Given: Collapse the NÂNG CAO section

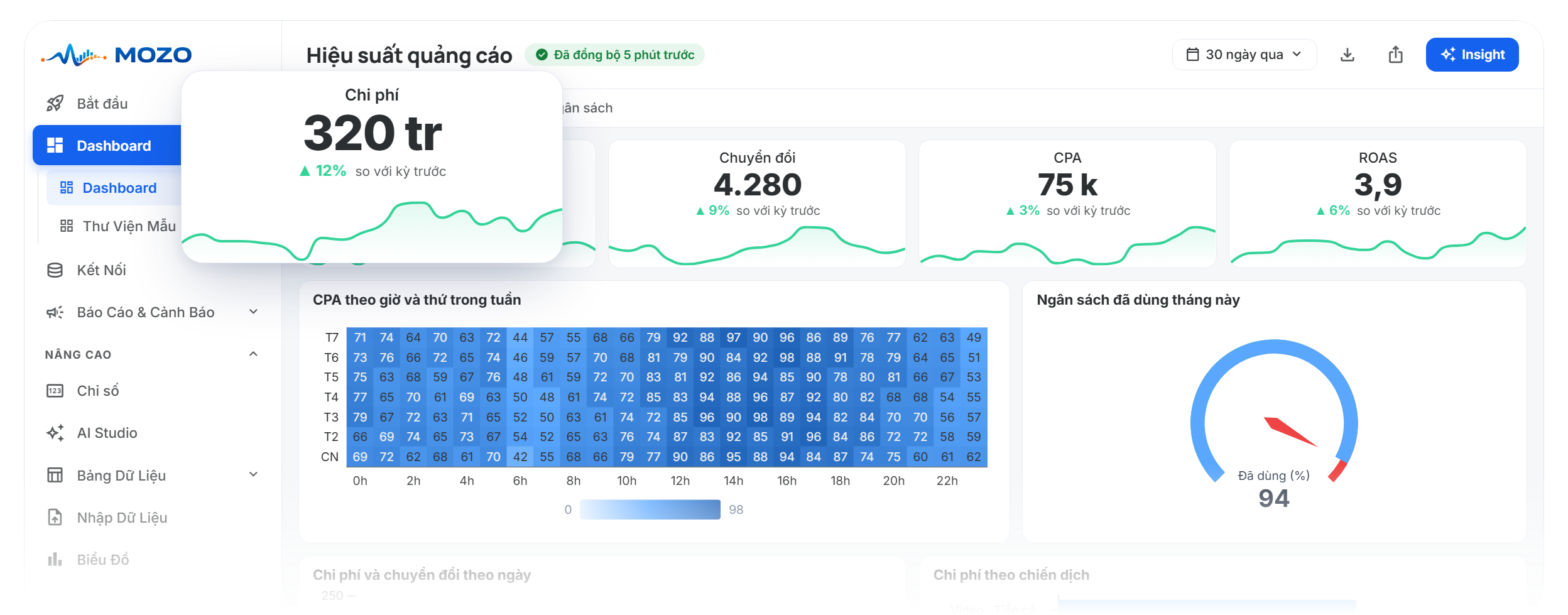Looking at the screenshot, I should [253, 354].
